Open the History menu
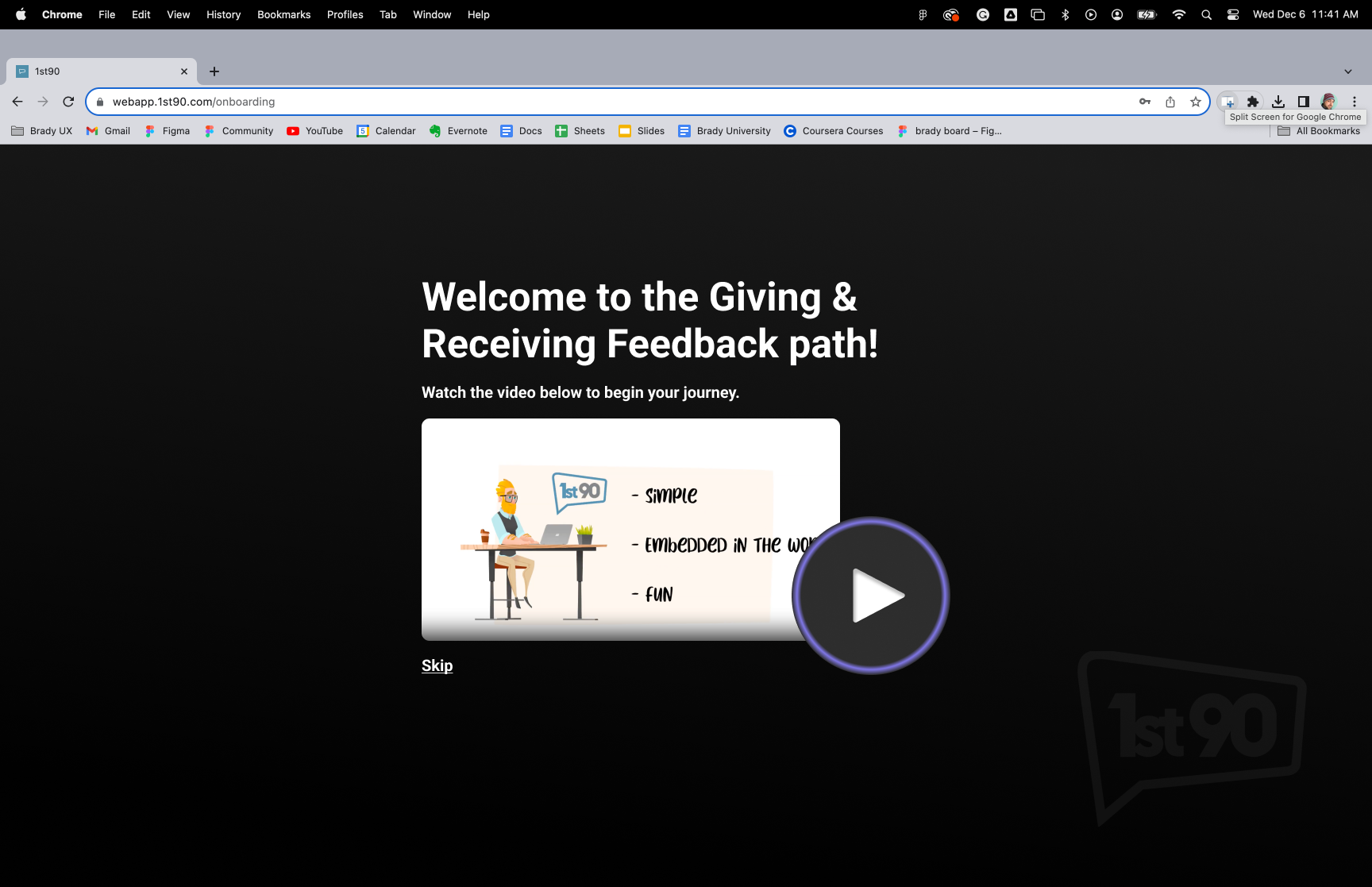1372x887 pixels. tap(224, 14)
